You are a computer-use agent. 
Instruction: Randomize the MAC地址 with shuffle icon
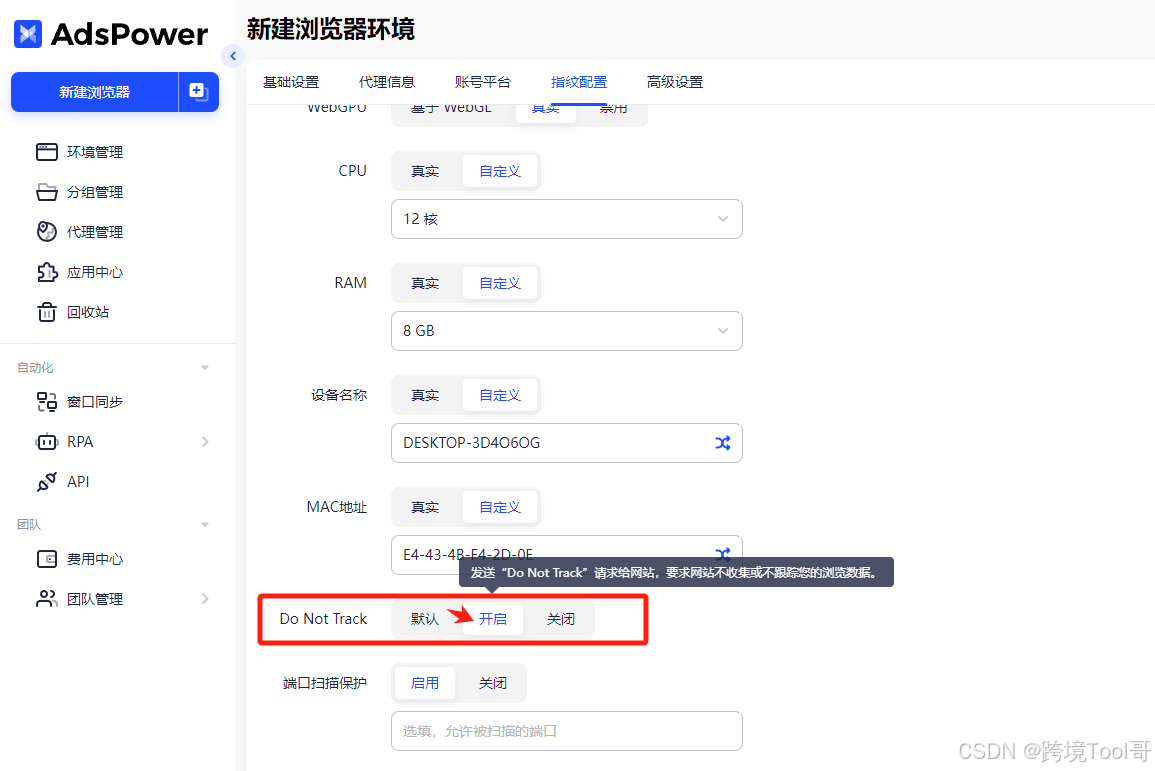[x=723, y=553]
